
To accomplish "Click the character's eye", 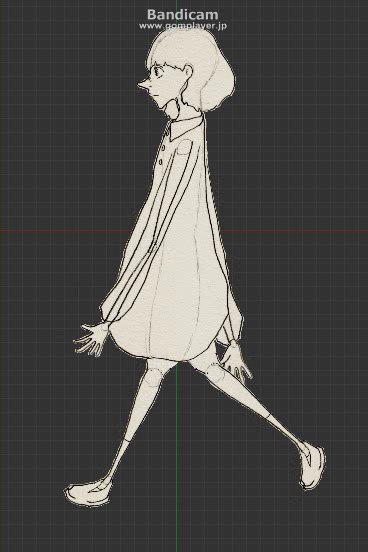I will pos(157,73).
